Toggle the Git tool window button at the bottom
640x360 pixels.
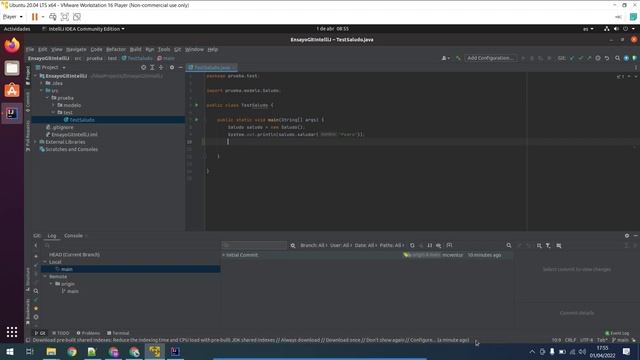(x=40, y=333)
